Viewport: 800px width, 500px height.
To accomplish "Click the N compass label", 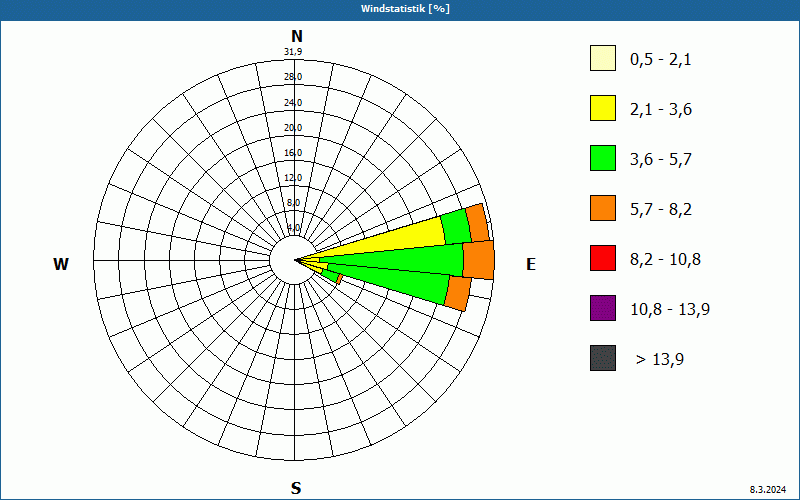I will [296, 36].
